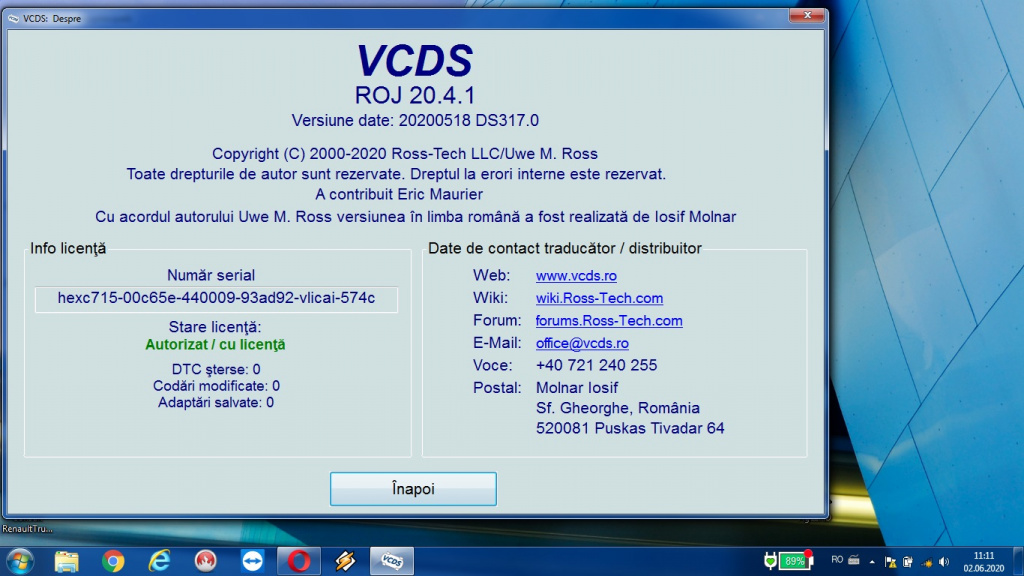Click the on-screen keyboard tray icon
The image size is (1024, 576).
tap(854, 560)
